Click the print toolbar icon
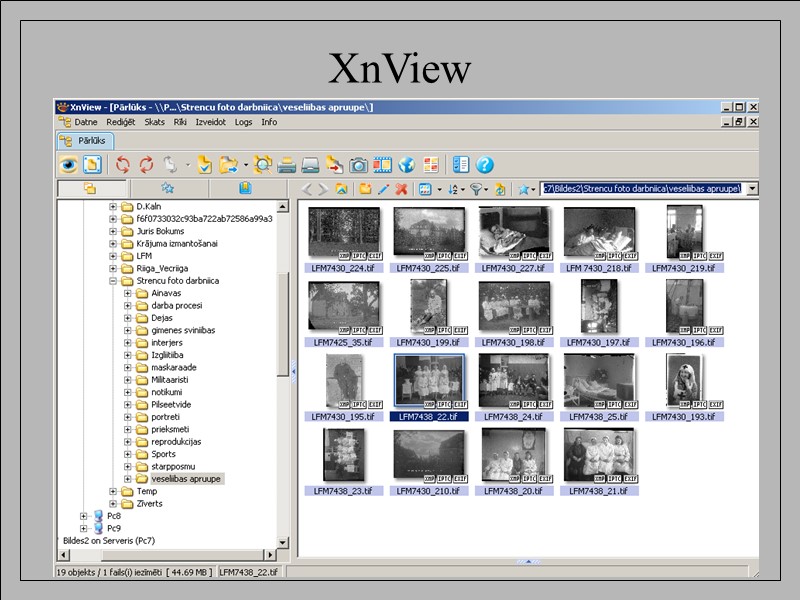 pos(286,165)
